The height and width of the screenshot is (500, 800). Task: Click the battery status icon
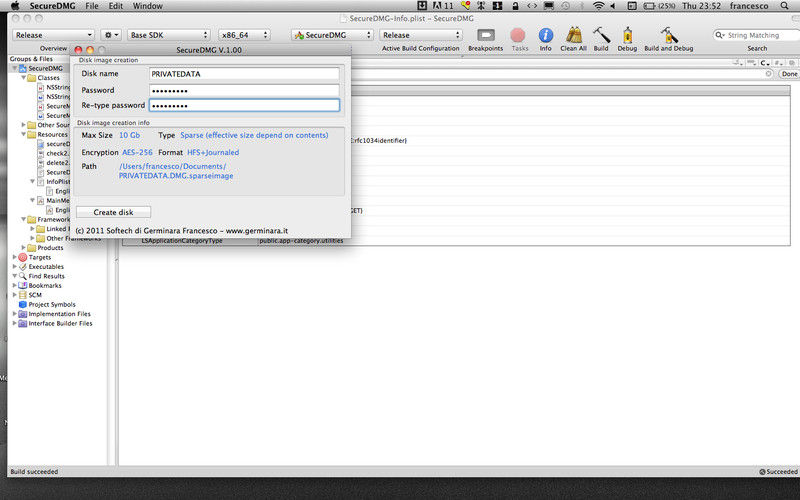pos(659,6)
